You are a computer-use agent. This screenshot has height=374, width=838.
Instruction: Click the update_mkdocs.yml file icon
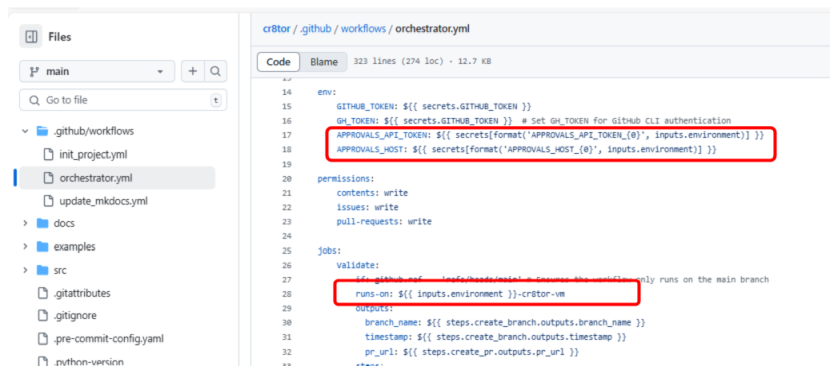[x=49, y=201]
